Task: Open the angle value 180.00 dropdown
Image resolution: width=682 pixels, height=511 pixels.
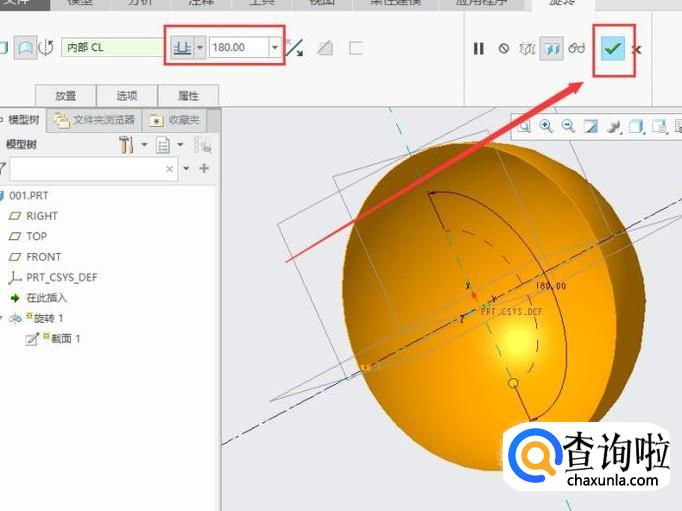Action: pyautogui.click(x=275, y=47)
